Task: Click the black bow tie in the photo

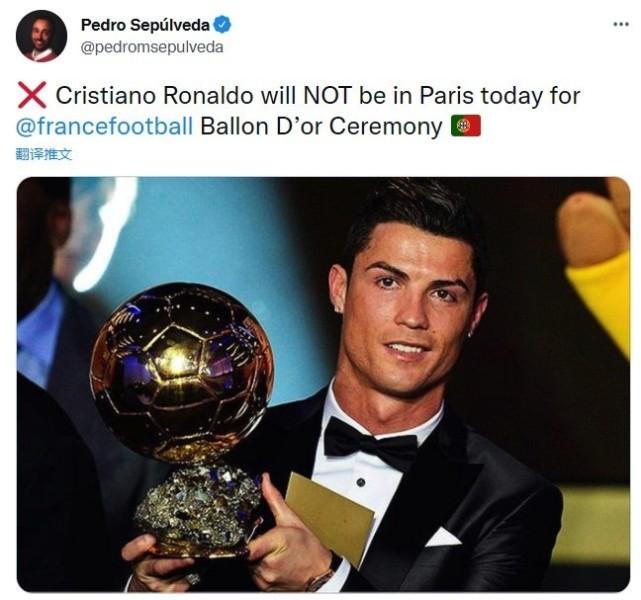Action: click(369, 443)
